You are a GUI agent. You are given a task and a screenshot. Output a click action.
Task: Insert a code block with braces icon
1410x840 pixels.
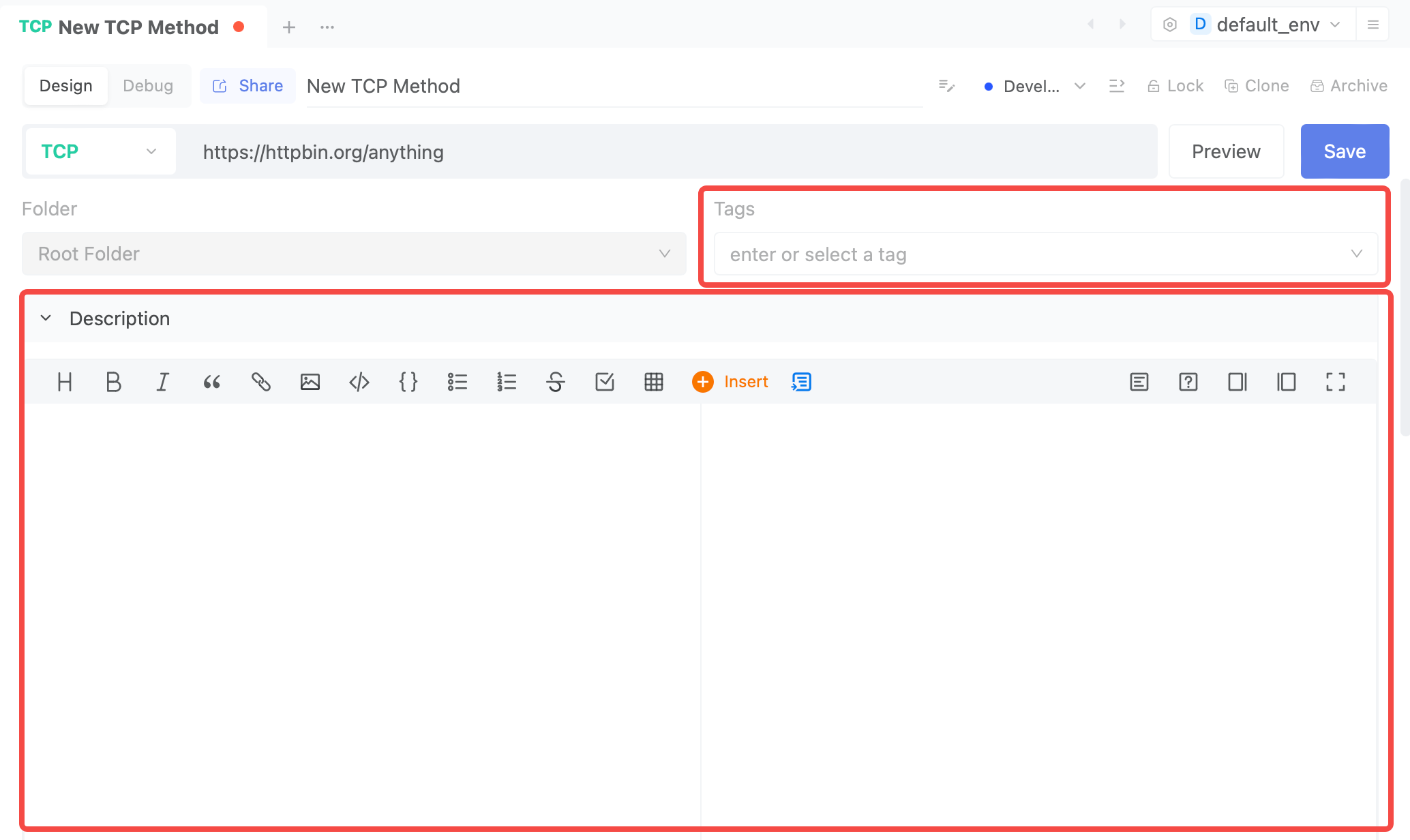point(408,382)
